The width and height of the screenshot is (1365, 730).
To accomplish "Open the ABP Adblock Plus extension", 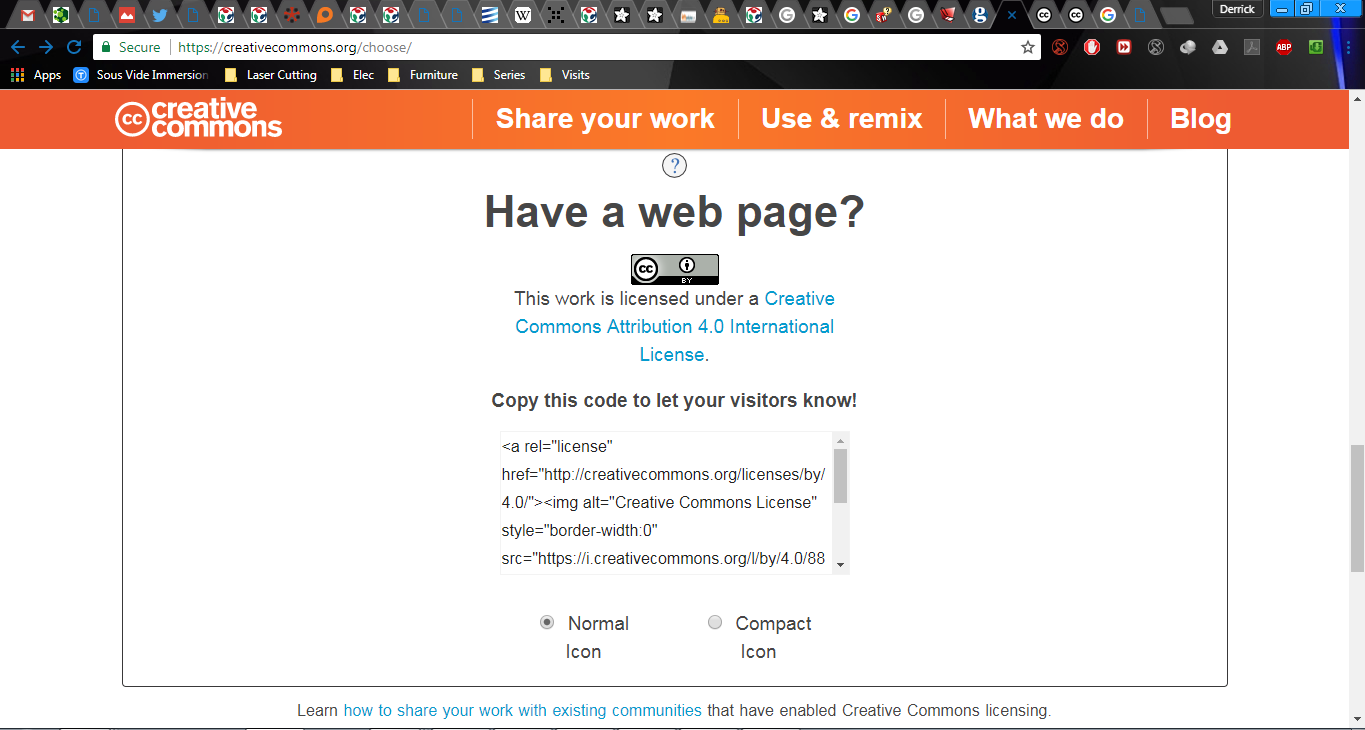I will click(x=1284, y=47).
